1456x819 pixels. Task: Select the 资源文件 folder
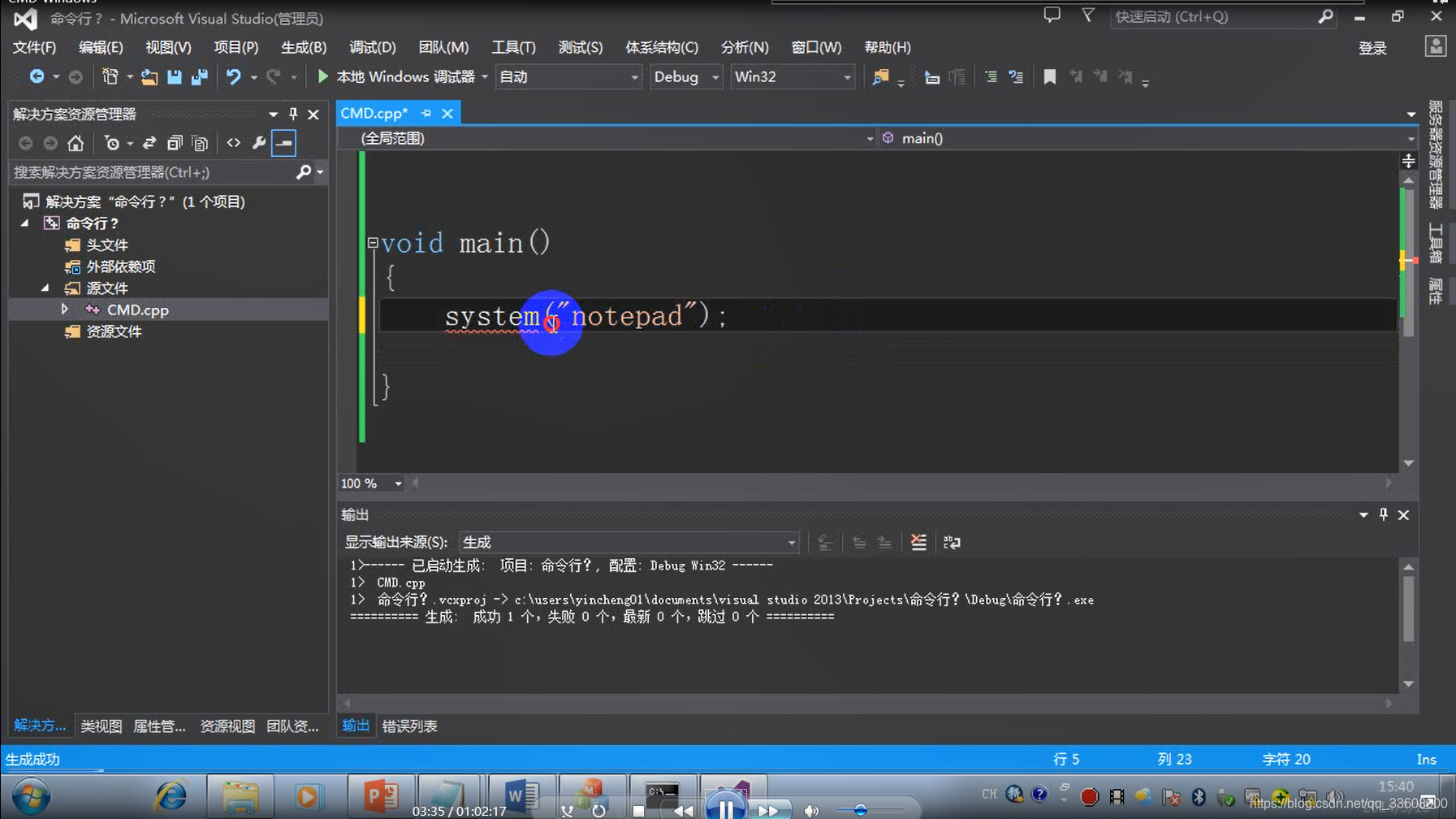[114, 331]
